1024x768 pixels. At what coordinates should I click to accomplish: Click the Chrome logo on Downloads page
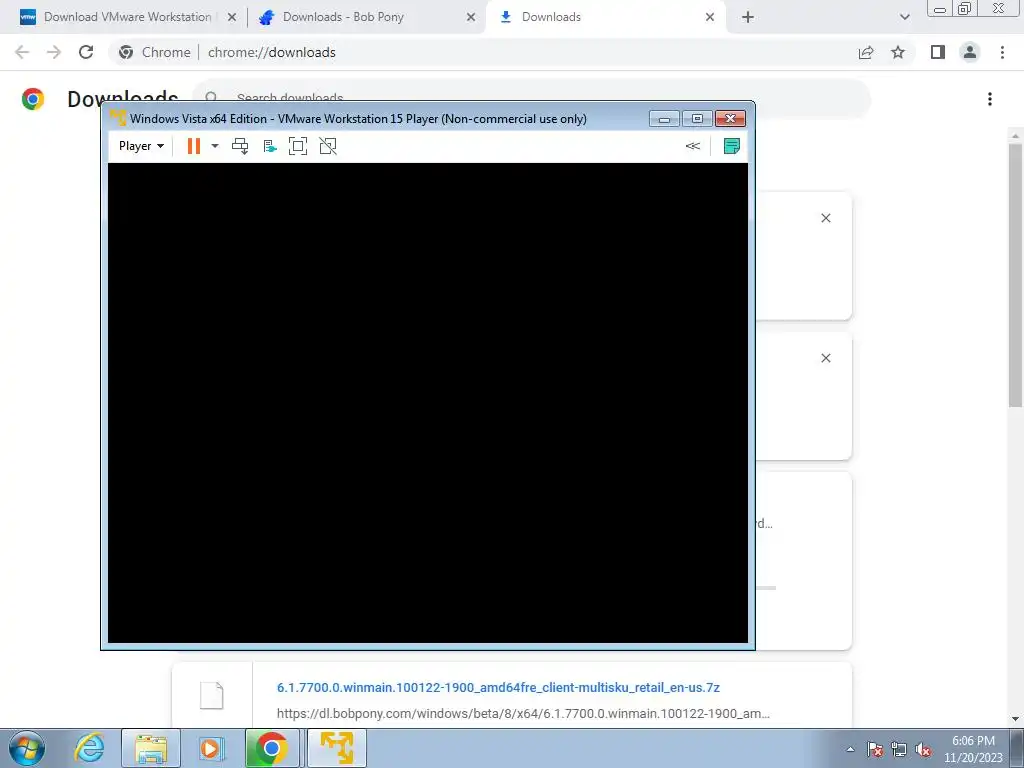click(33, 99)
